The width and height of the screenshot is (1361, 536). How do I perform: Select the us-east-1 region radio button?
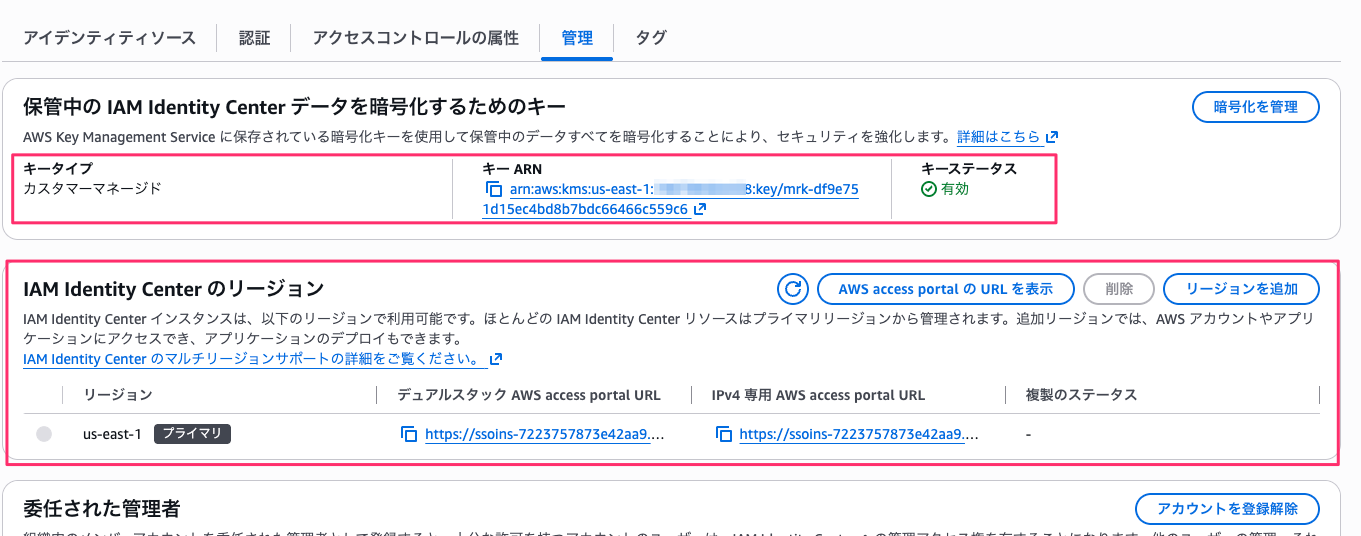pyautogui.click(x=44, y=434)
